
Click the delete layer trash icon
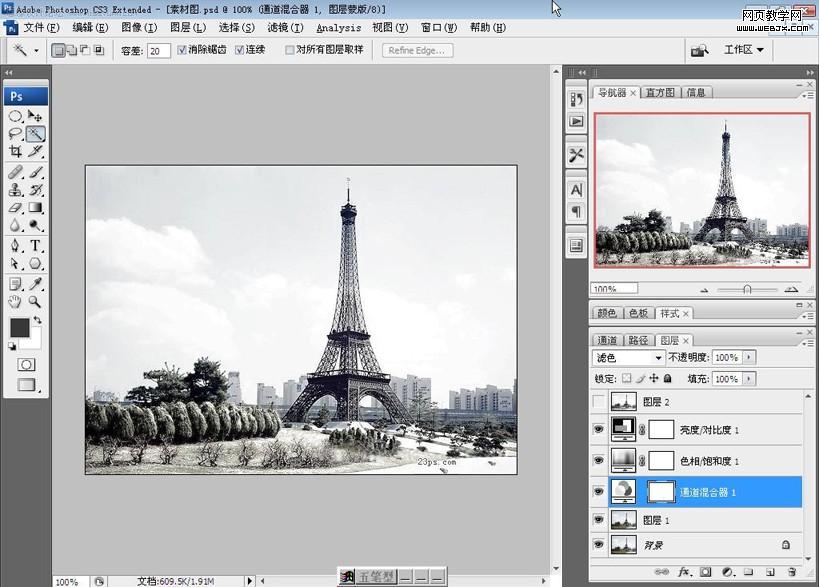tap(791, 572)
